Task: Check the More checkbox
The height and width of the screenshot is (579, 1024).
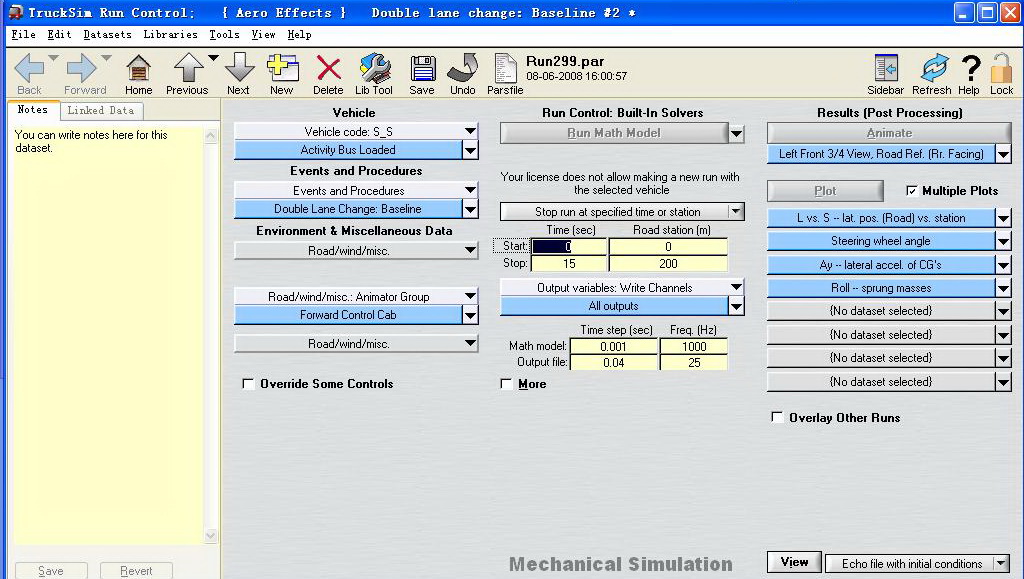Action: pos(506,384)
